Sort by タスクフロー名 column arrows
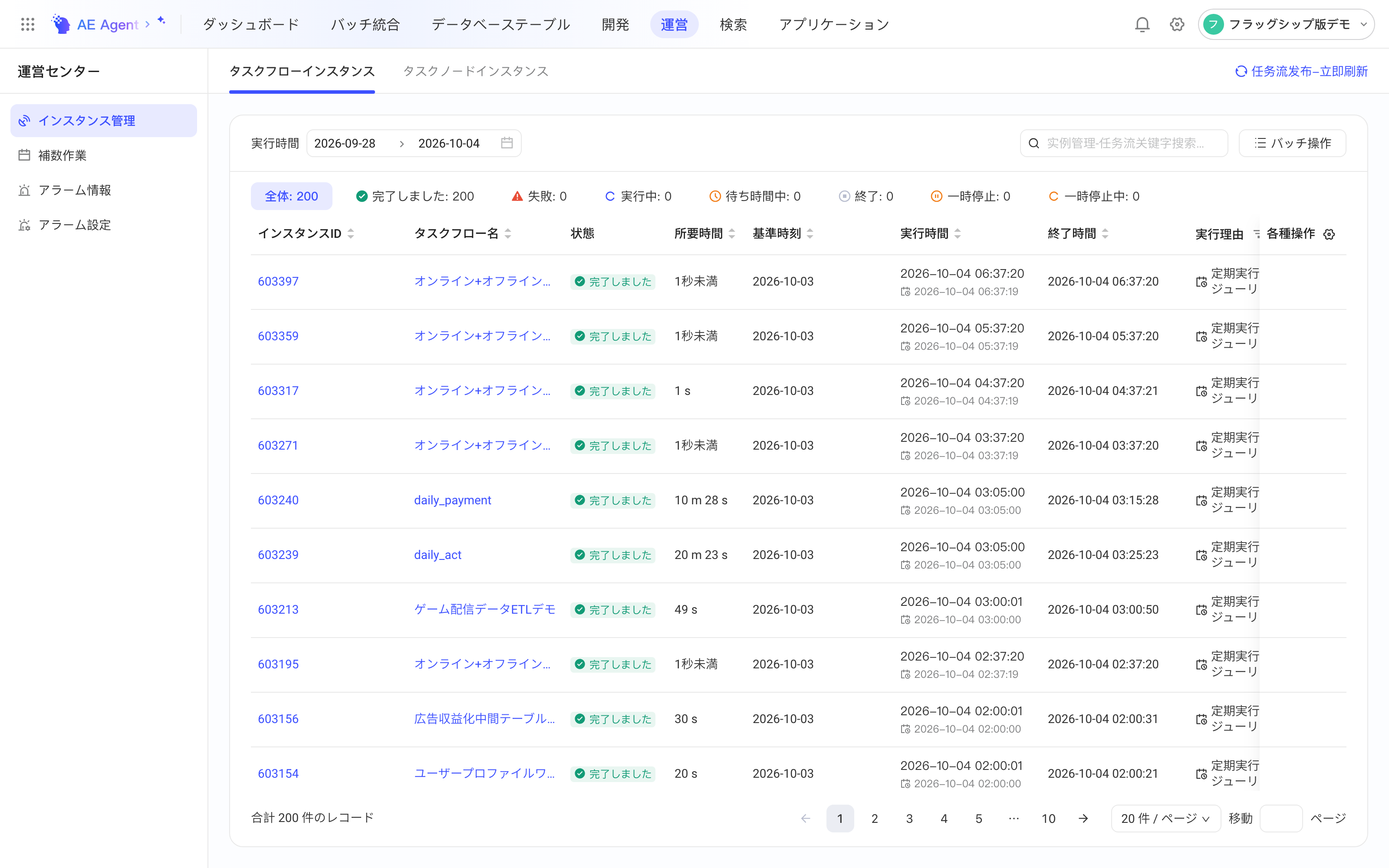The image size is (1389, 868). point(508,233)
